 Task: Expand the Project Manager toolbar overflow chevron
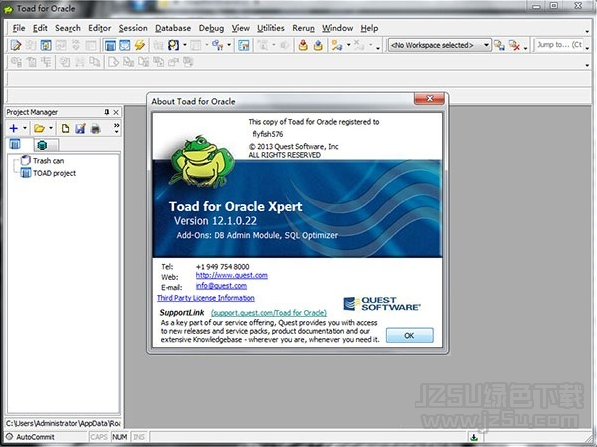point(117,128)
